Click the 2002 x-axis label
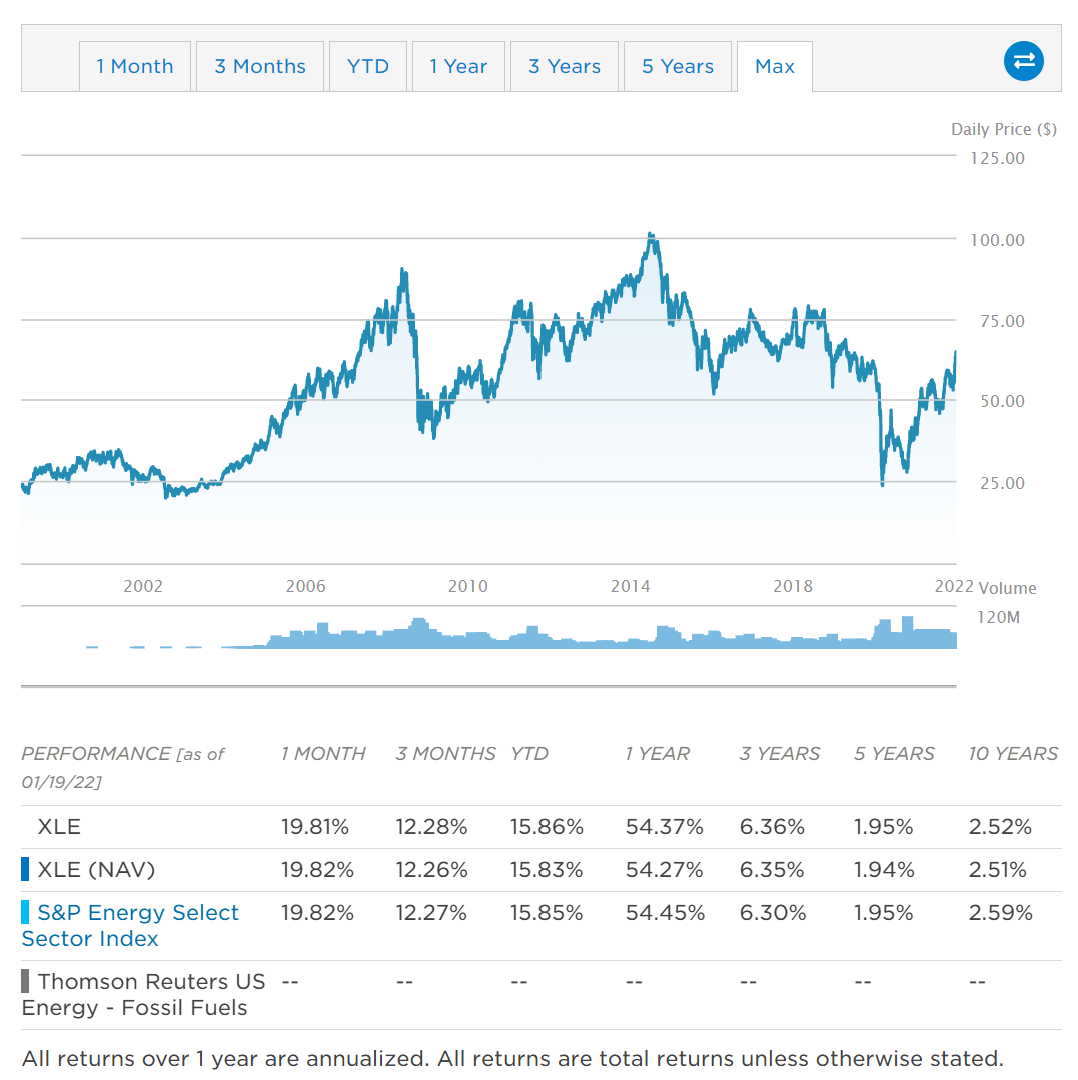The width and height of the screenshot is (1078, 1080). coord(143,586)
